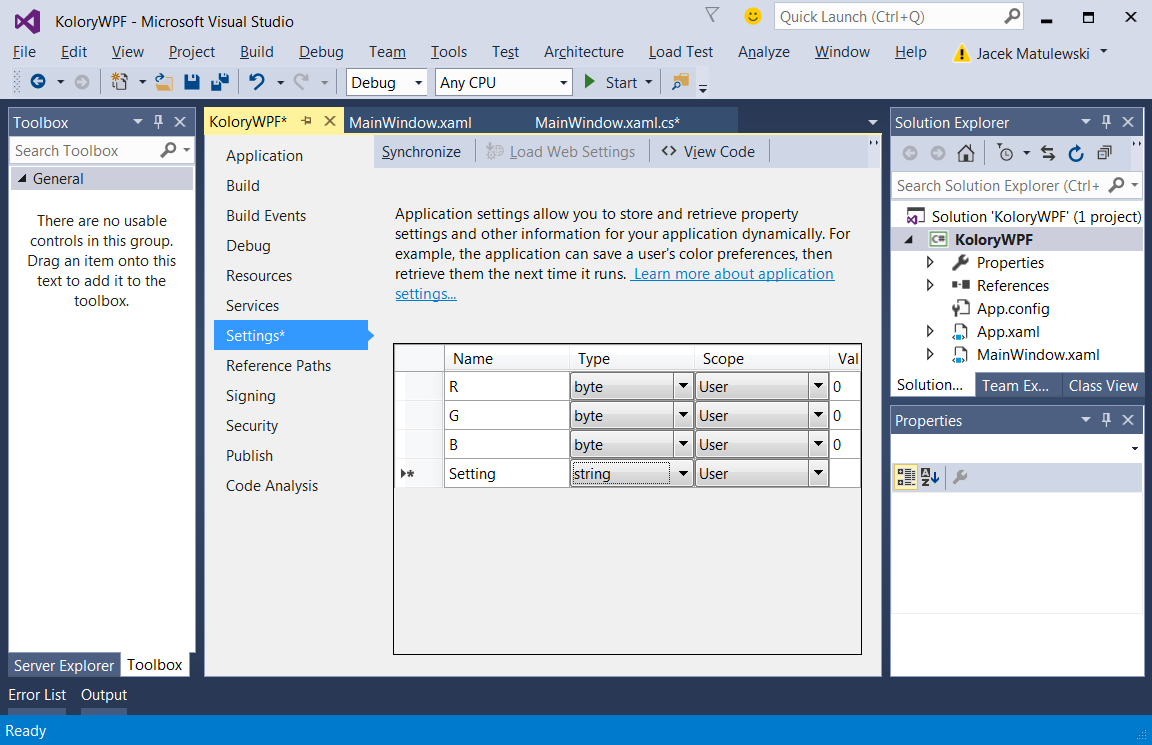The height and width of the screenshot is (745, 1152).
Task: Save the current file with the floppy icon
Action: 192,82
